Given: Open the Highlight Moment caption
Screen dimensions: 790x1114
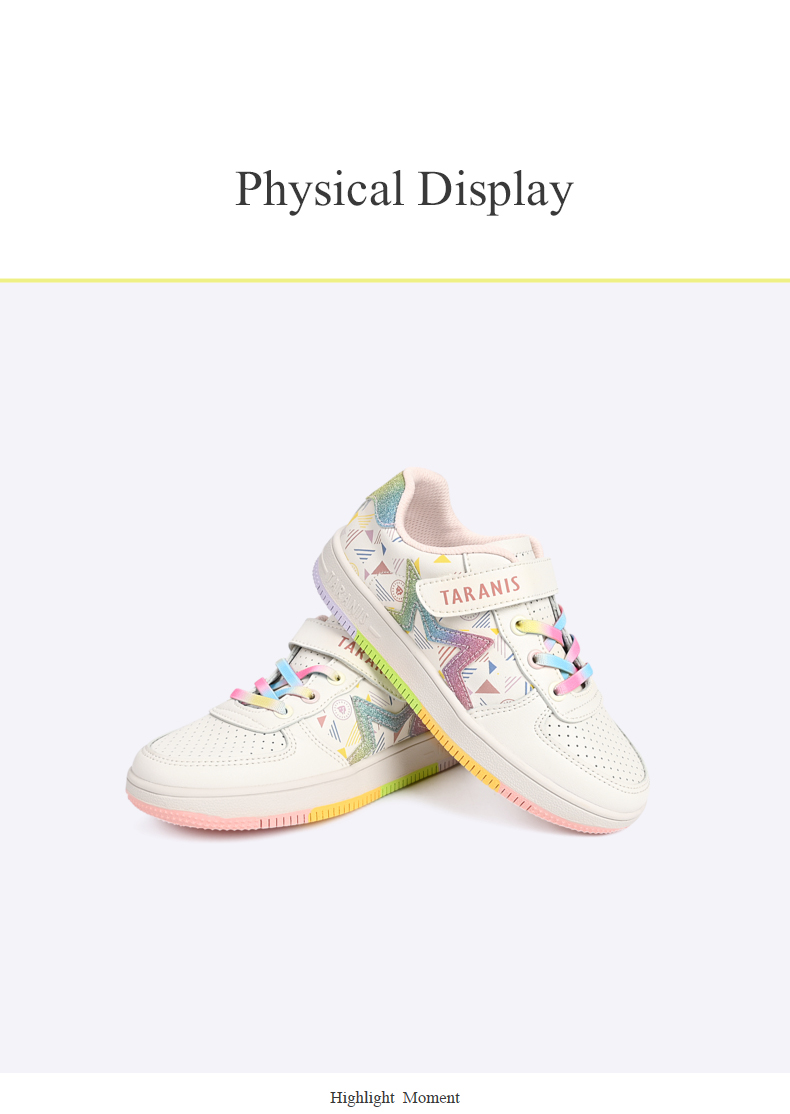Looking at the screenshot, I should tap(395, 1098).
